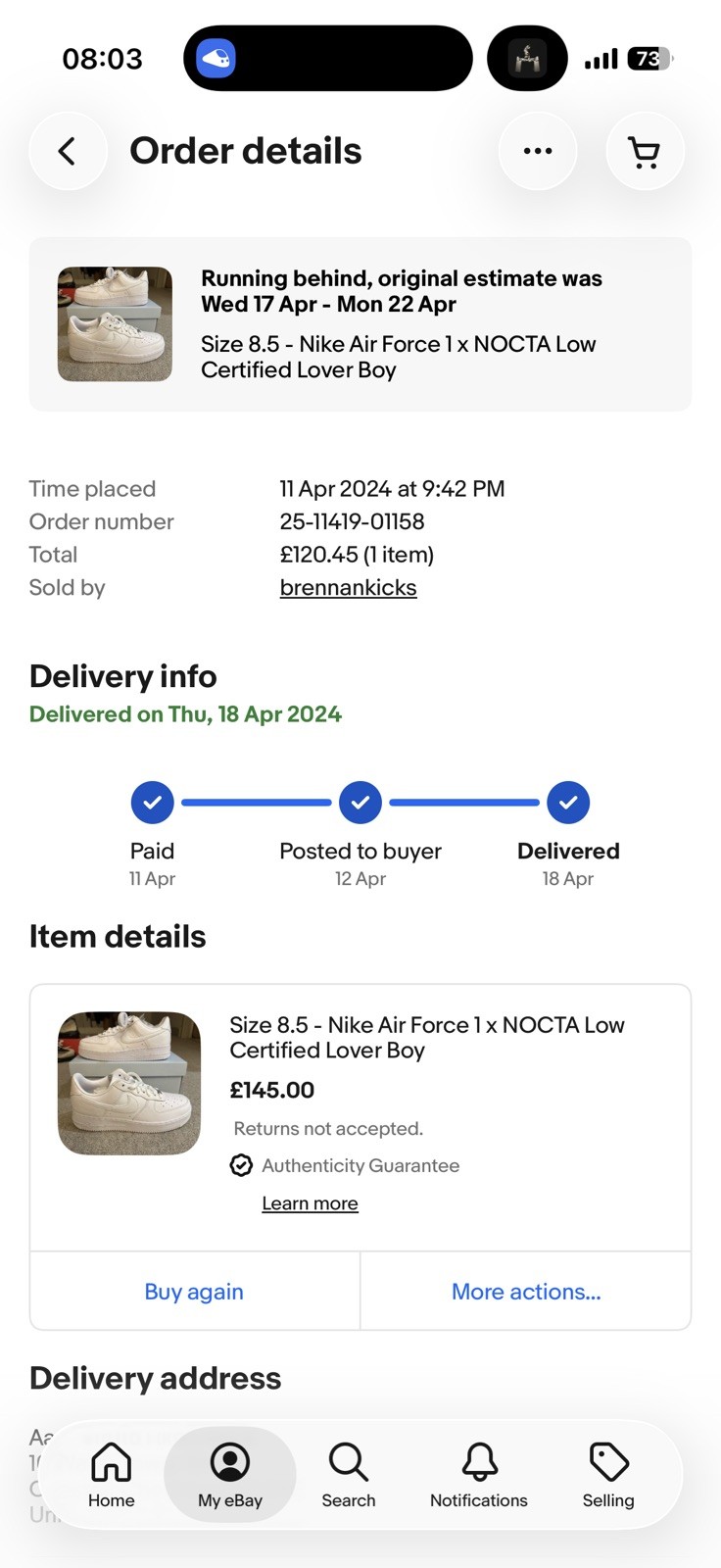Open sneaker thumbnail in Item details
Image resolution: width=721 pixels, height=1568 pixels.
coord(129,1083)
